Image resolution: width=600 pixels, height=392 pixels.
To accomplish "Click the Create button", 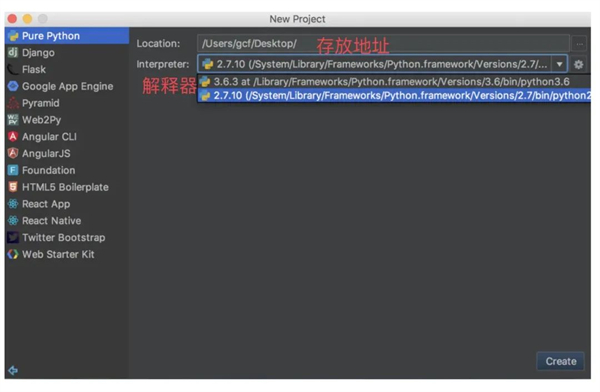I will [x=561, y=361].
